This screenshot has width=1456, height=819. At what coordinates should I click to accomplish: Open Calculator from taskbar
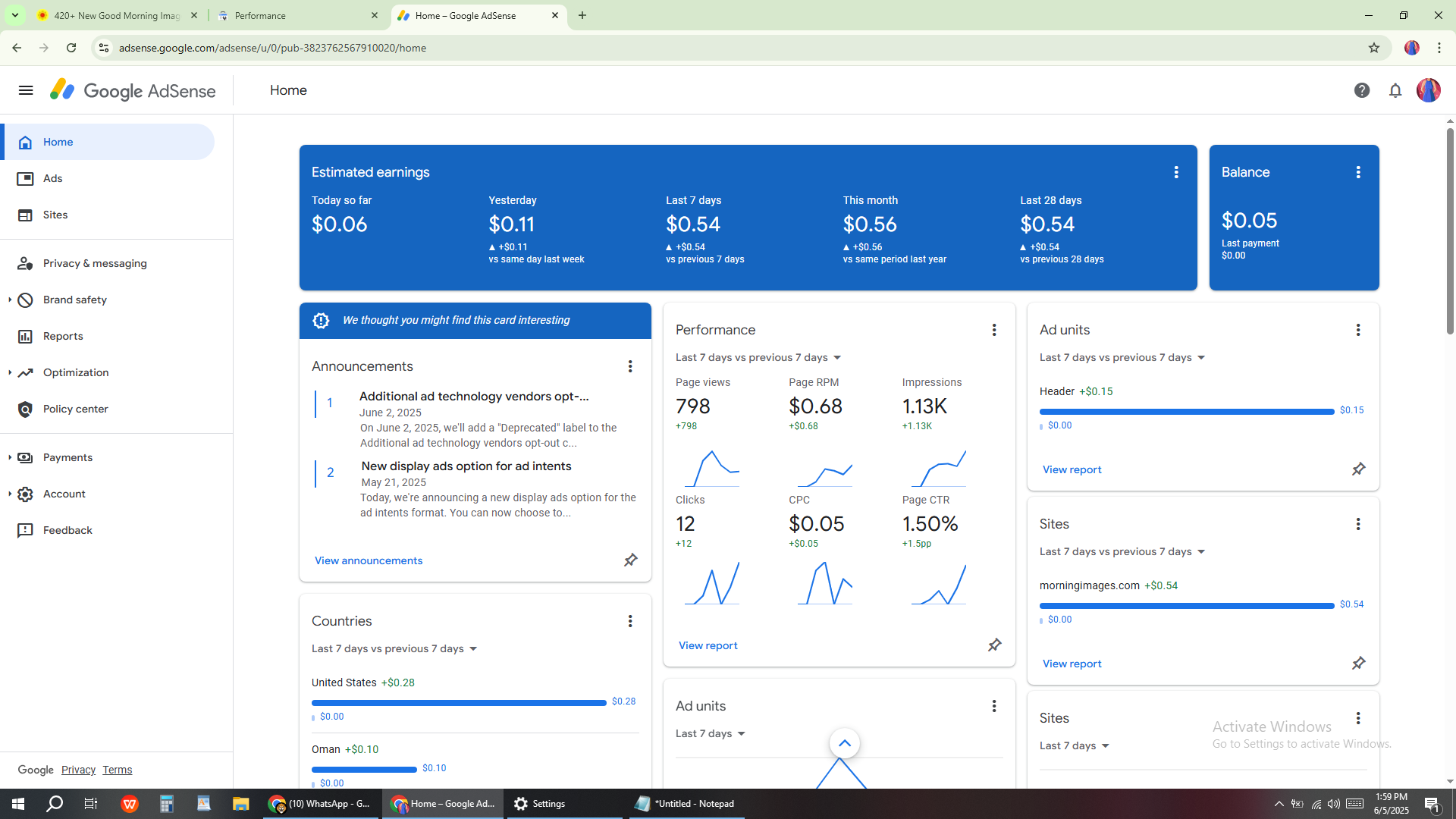[167, 804]
